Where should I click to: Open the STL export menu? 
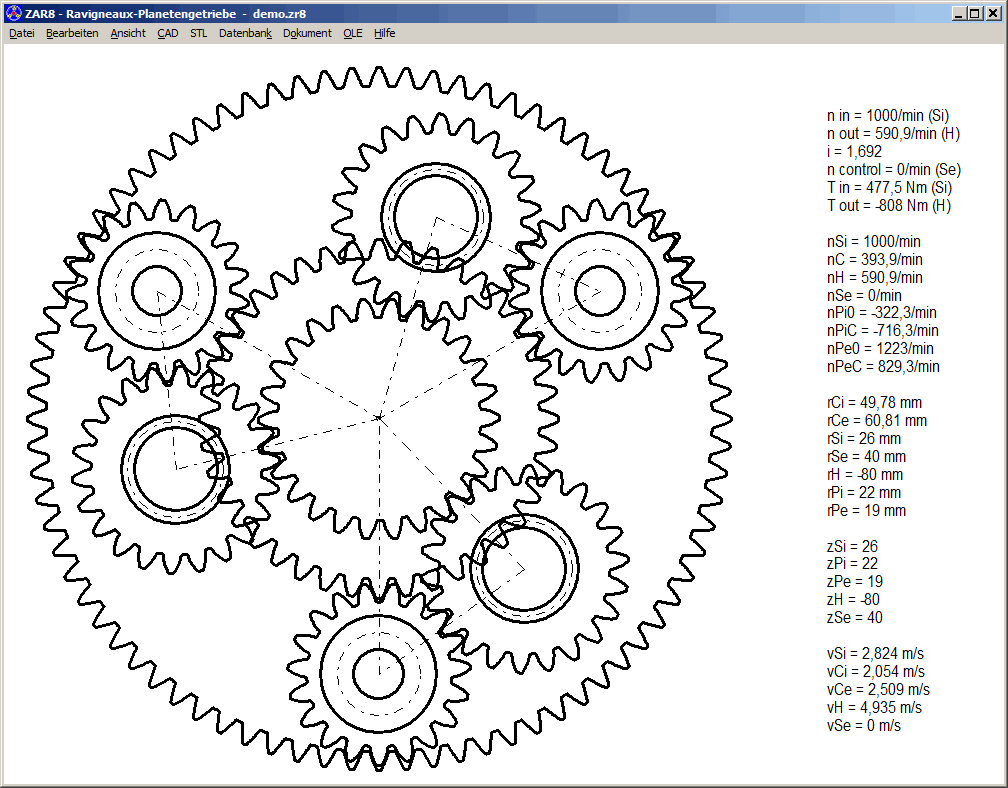pos(199,33)
